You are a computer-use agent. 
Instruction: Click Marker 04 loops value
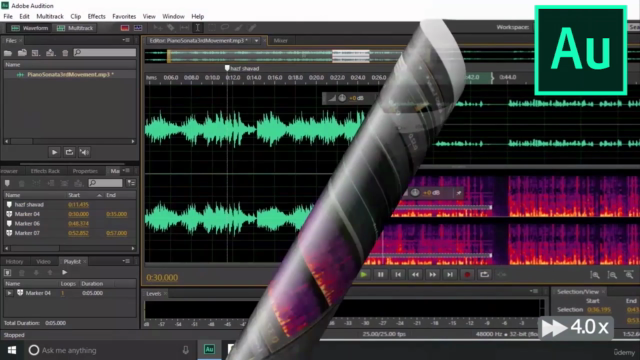pos(62,293)
